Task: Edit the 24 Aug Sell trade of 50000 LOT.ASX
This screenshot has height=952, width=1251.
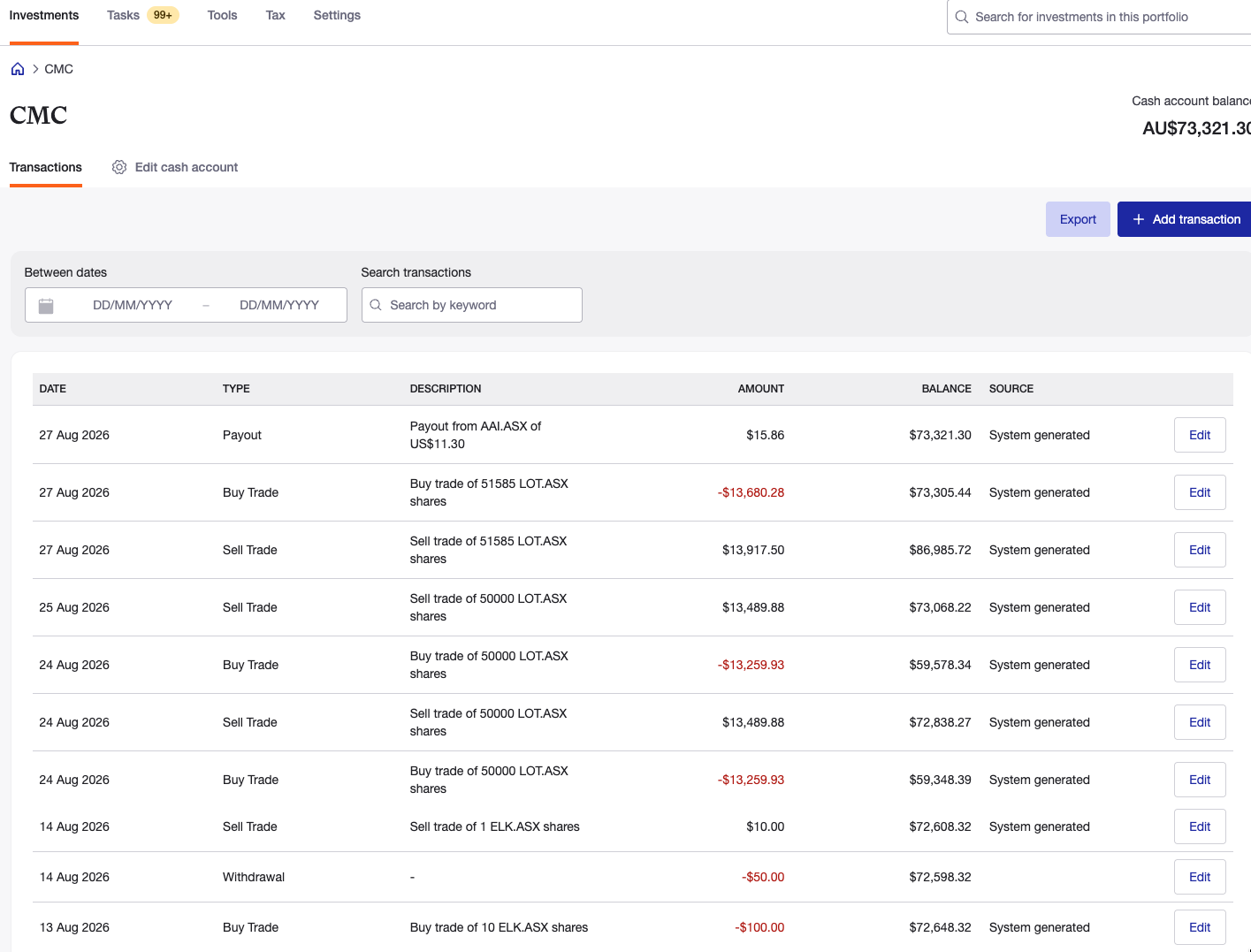Action: (x=1200, y=722)
